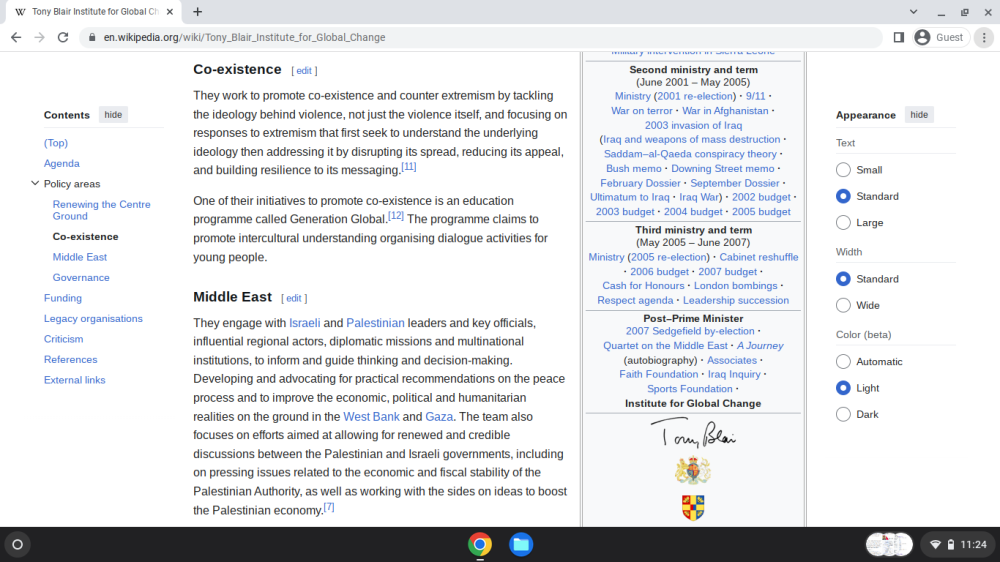Reload the Wikipedia page

62,37
